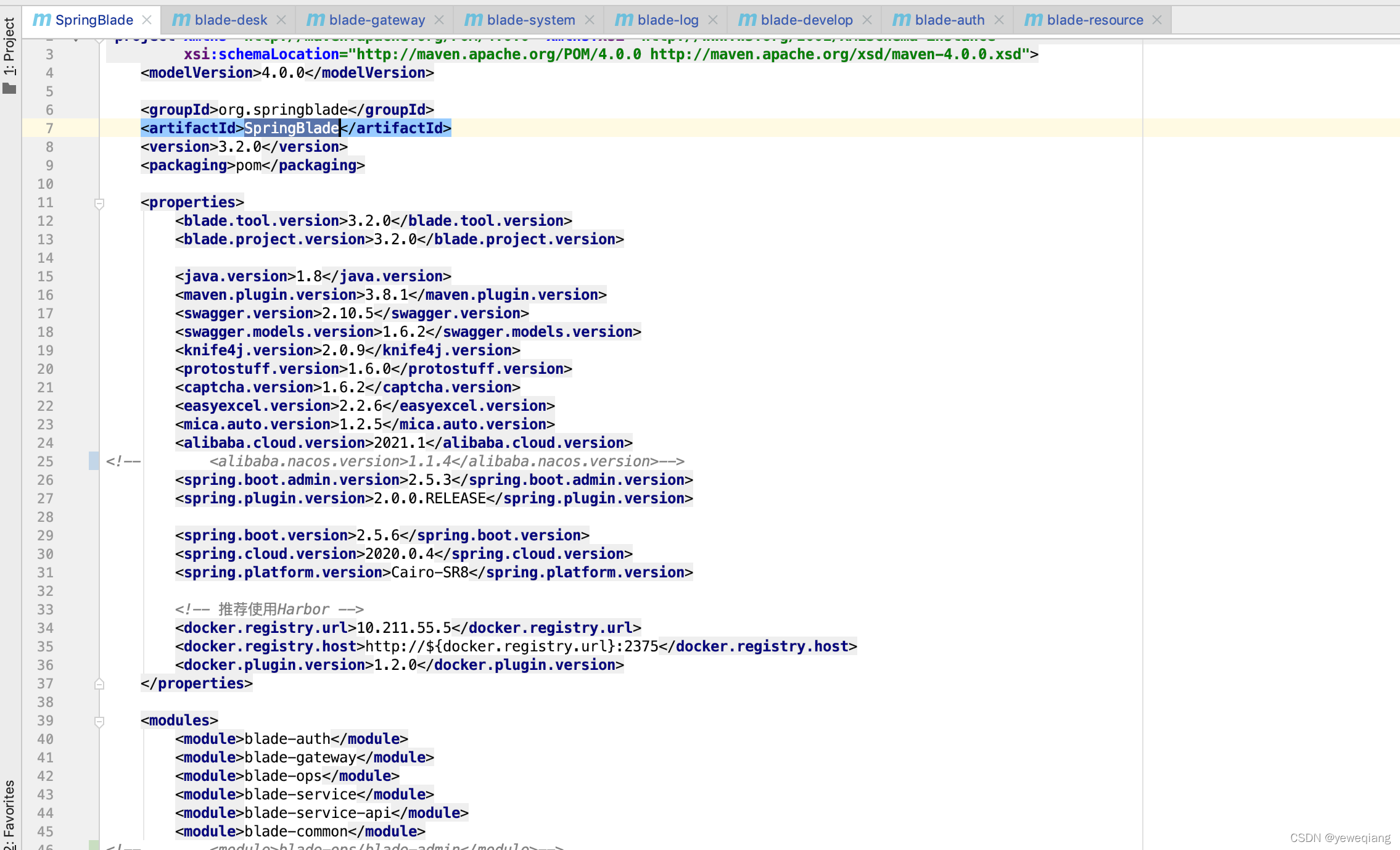The width and height of the screenshot is (1400, 850).
Task: Close the blade-log tab
Action: click(712, 19)
